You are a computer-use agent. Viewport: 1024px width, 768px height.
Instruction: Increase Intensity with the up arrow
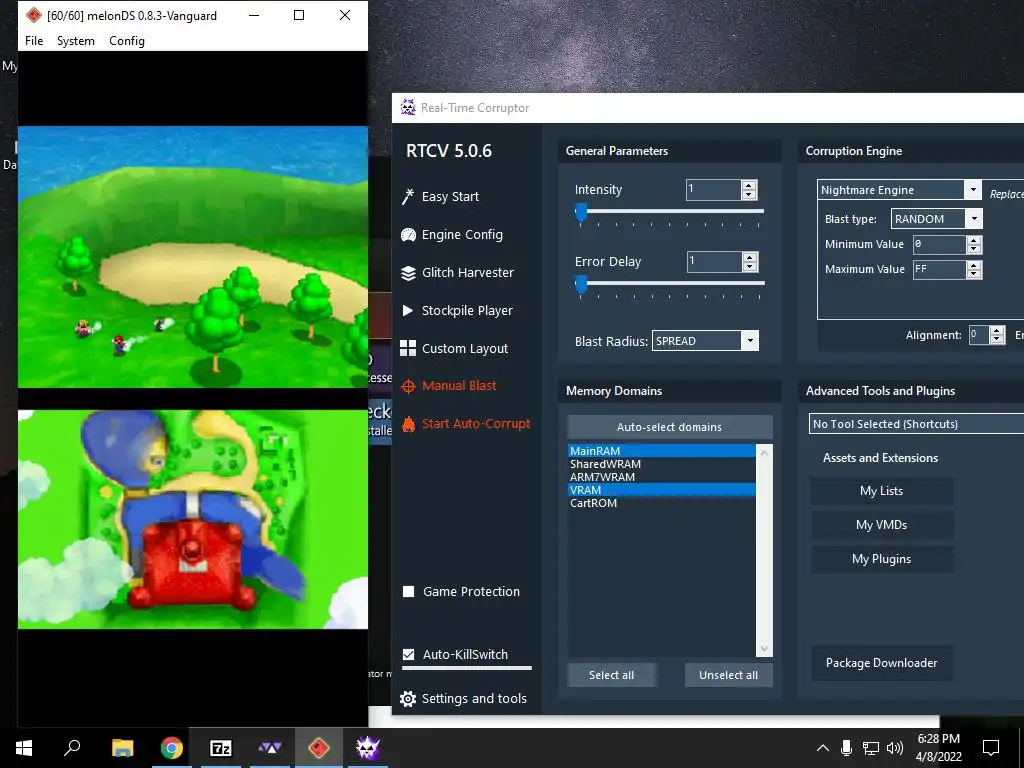tap(749, 185)
